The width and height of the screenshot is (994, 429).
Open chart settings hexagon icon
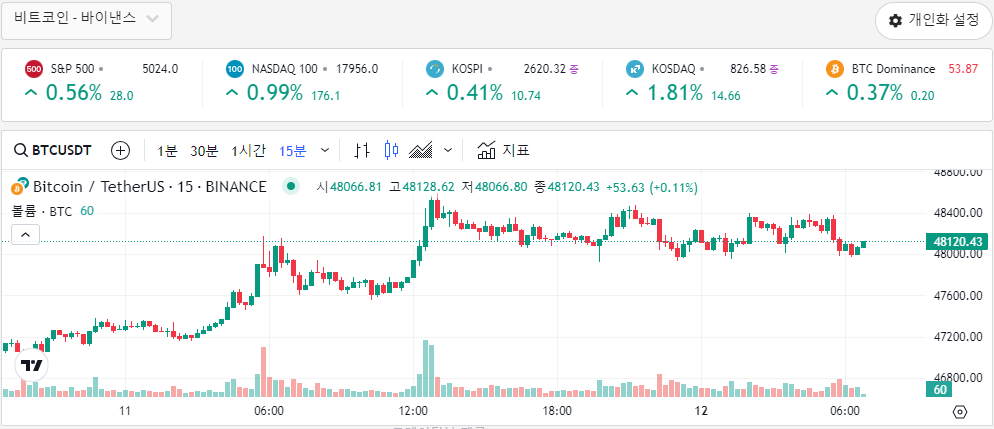(x=960, y=412)
